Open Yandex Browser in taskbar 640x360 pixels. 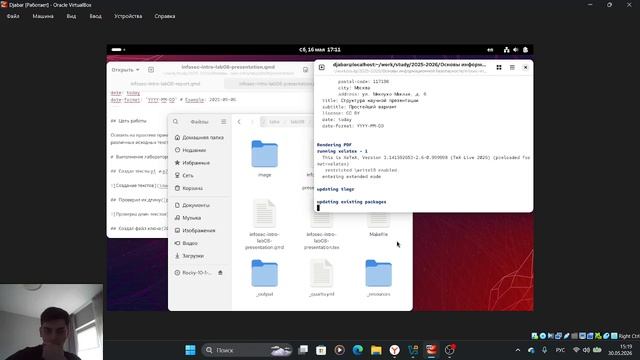(395, 350)
